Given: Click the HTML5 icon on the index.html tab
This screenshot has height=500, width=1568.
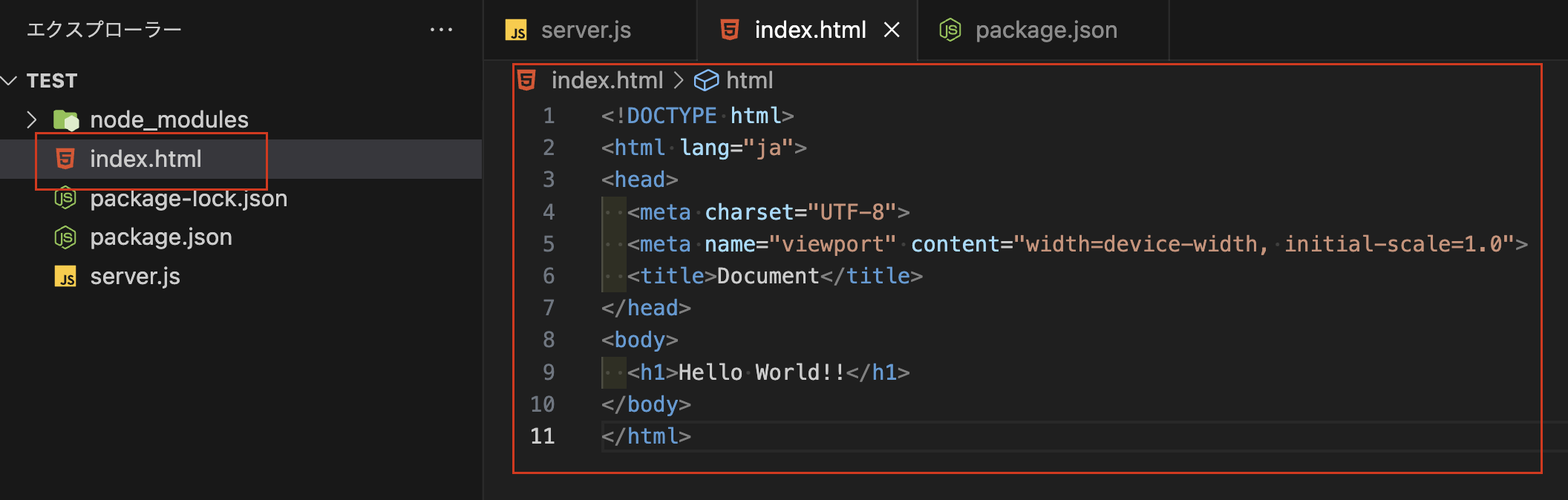Looking at the screenshot, I should [x=730, y=30].
